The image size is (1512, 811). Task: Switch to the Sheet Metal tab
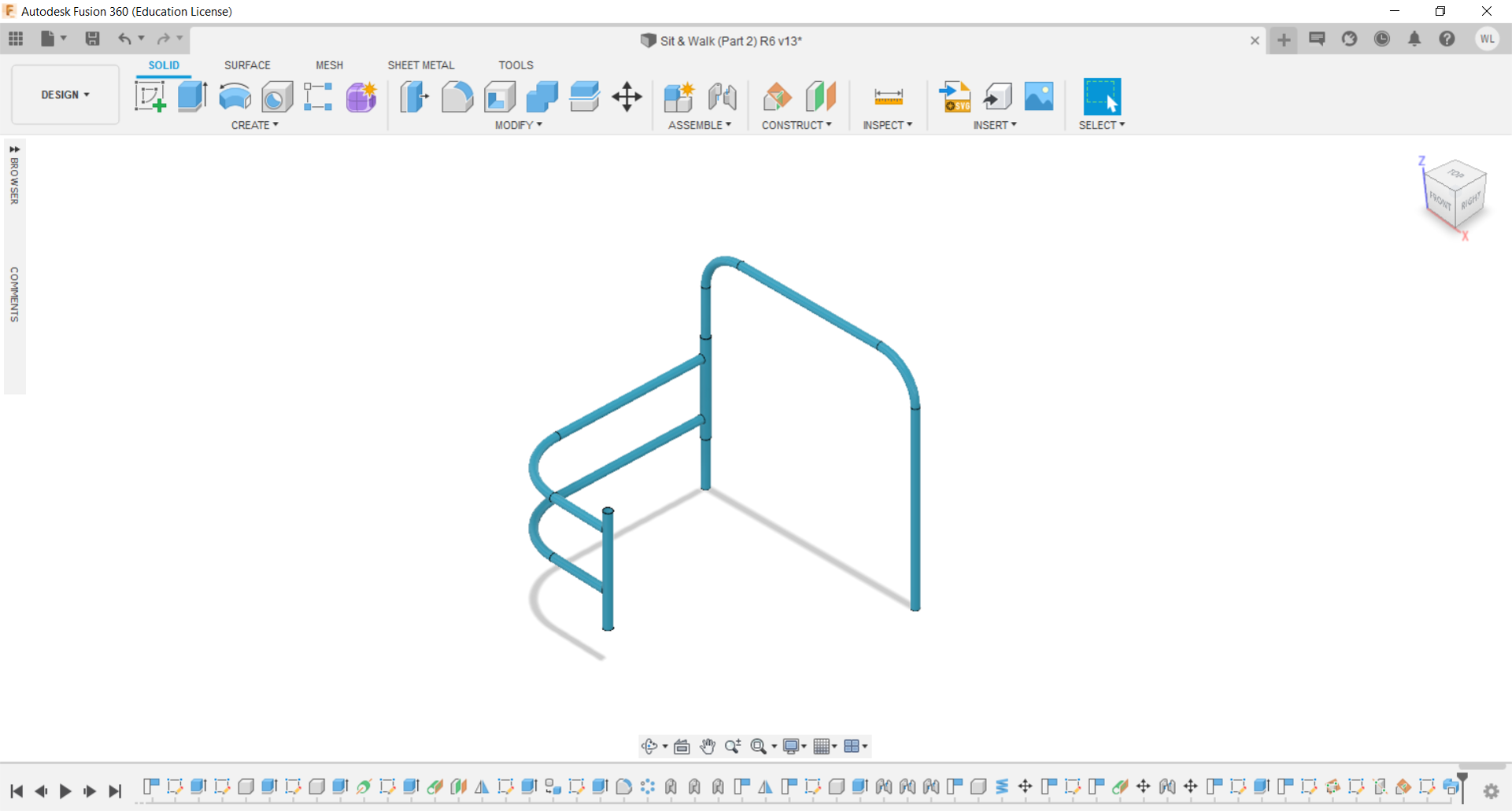(x=421, y=65)
